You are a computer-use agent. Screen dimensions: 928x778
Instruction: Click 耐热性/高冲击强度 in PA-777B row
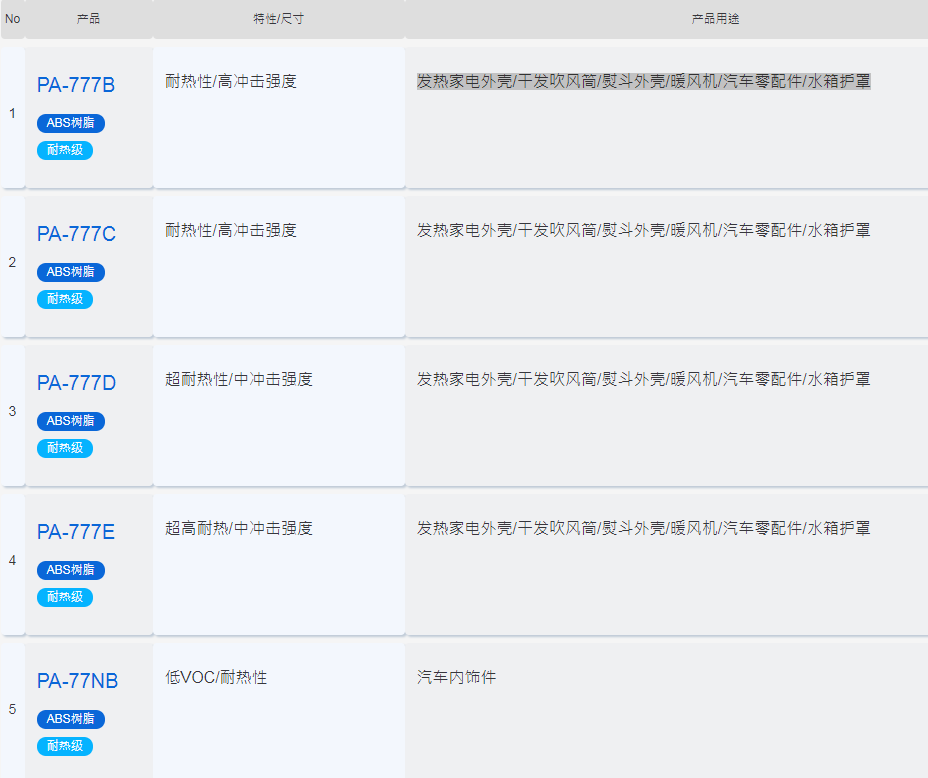(231, 81)
